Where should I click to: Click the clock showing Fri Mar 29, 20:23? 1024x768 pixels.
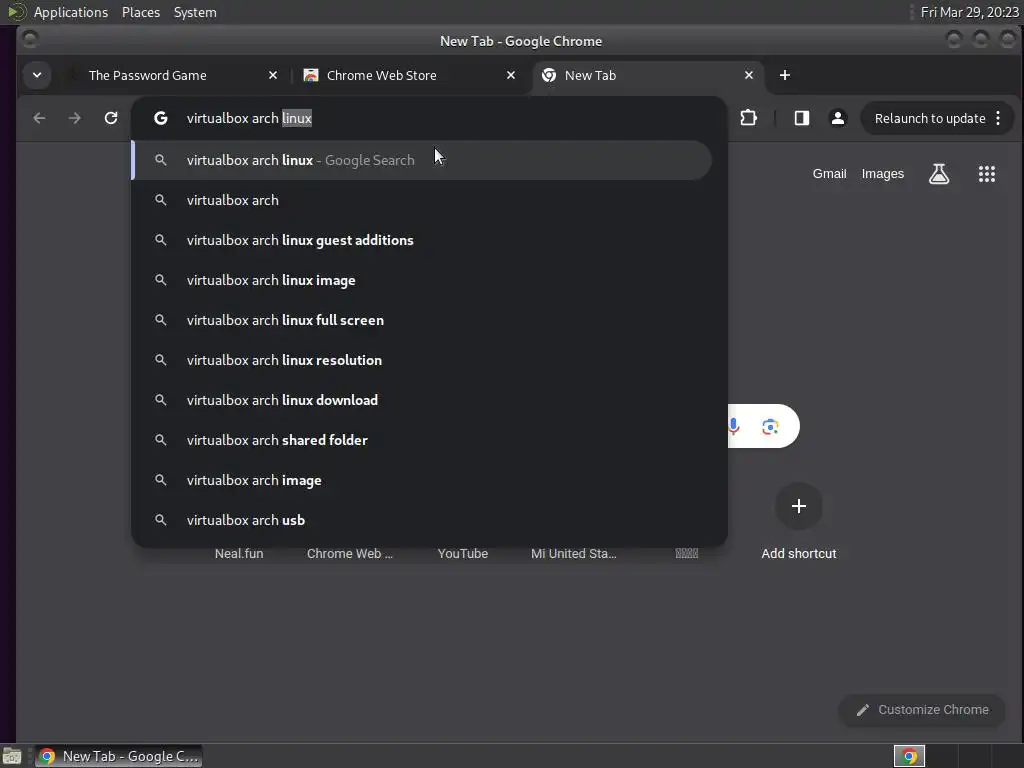(969, 12)
